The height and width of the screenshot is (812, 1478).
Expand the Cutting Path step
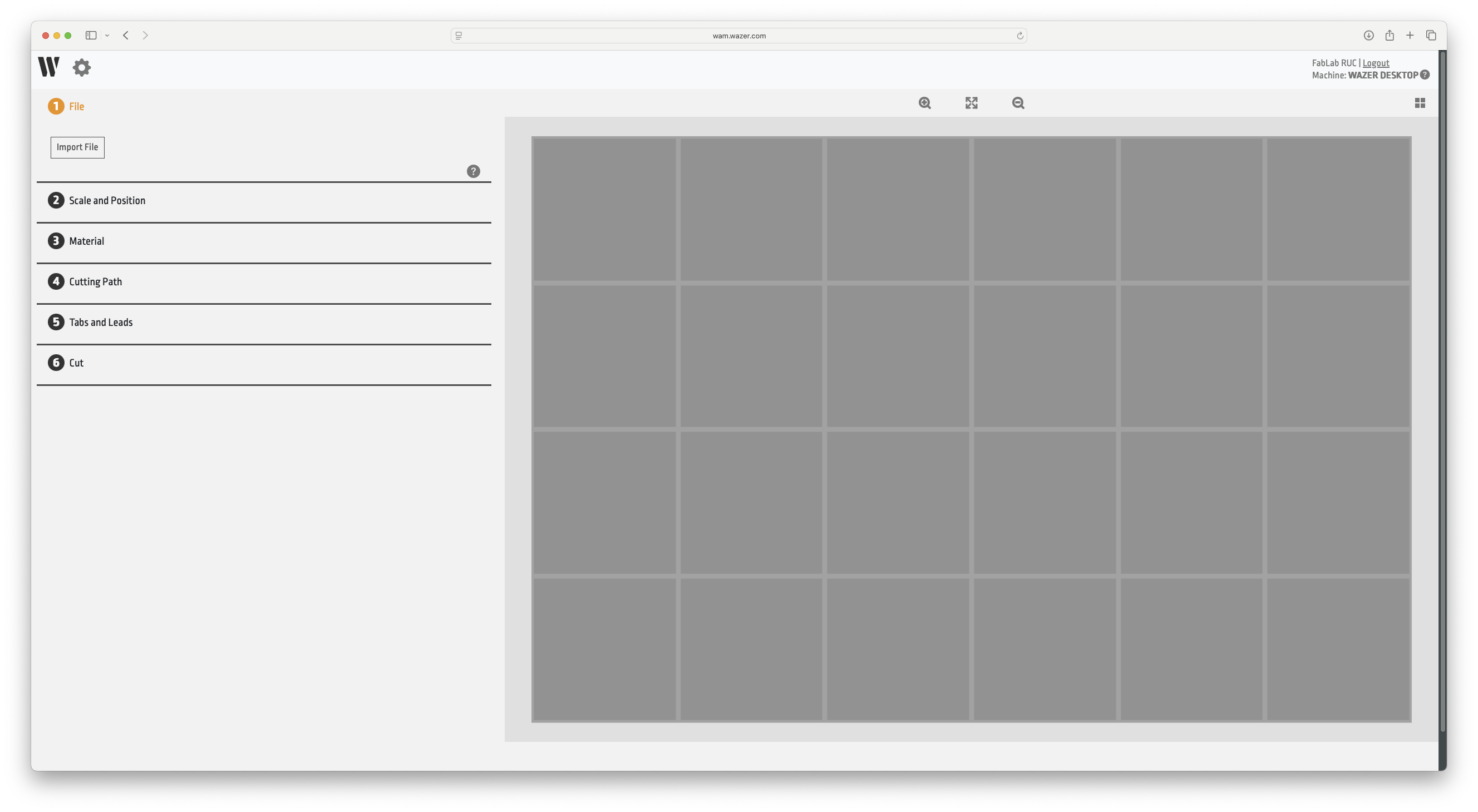click(x=95, y=282)
